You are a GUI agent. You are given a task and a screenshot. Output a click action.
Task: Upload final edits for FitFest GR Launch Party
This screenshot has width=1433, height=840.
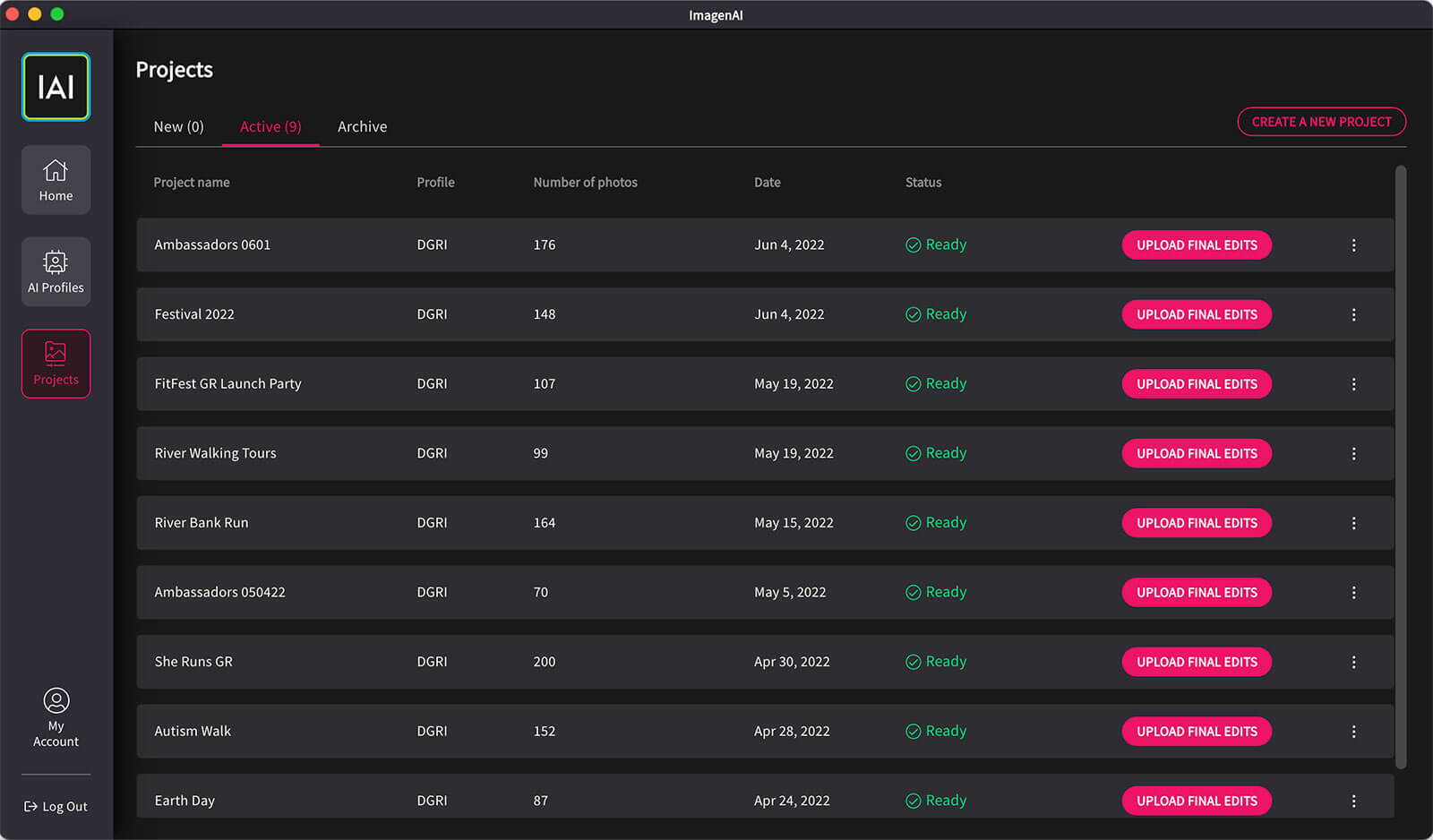tap(1196, 384)
